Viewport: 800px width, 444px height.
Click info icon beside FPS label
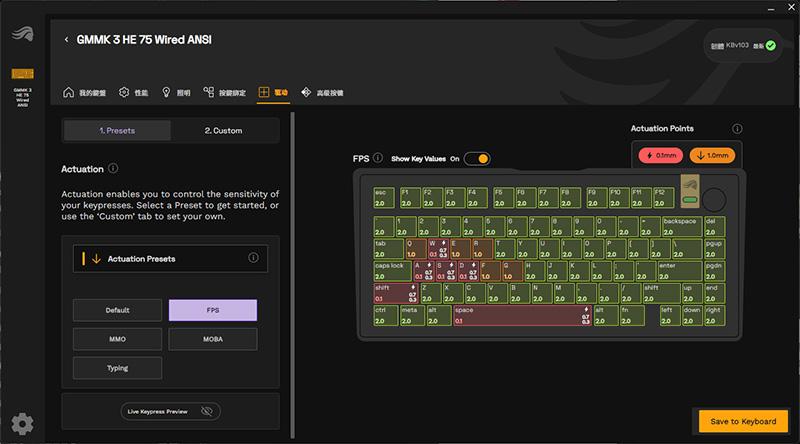pos(378,158)
